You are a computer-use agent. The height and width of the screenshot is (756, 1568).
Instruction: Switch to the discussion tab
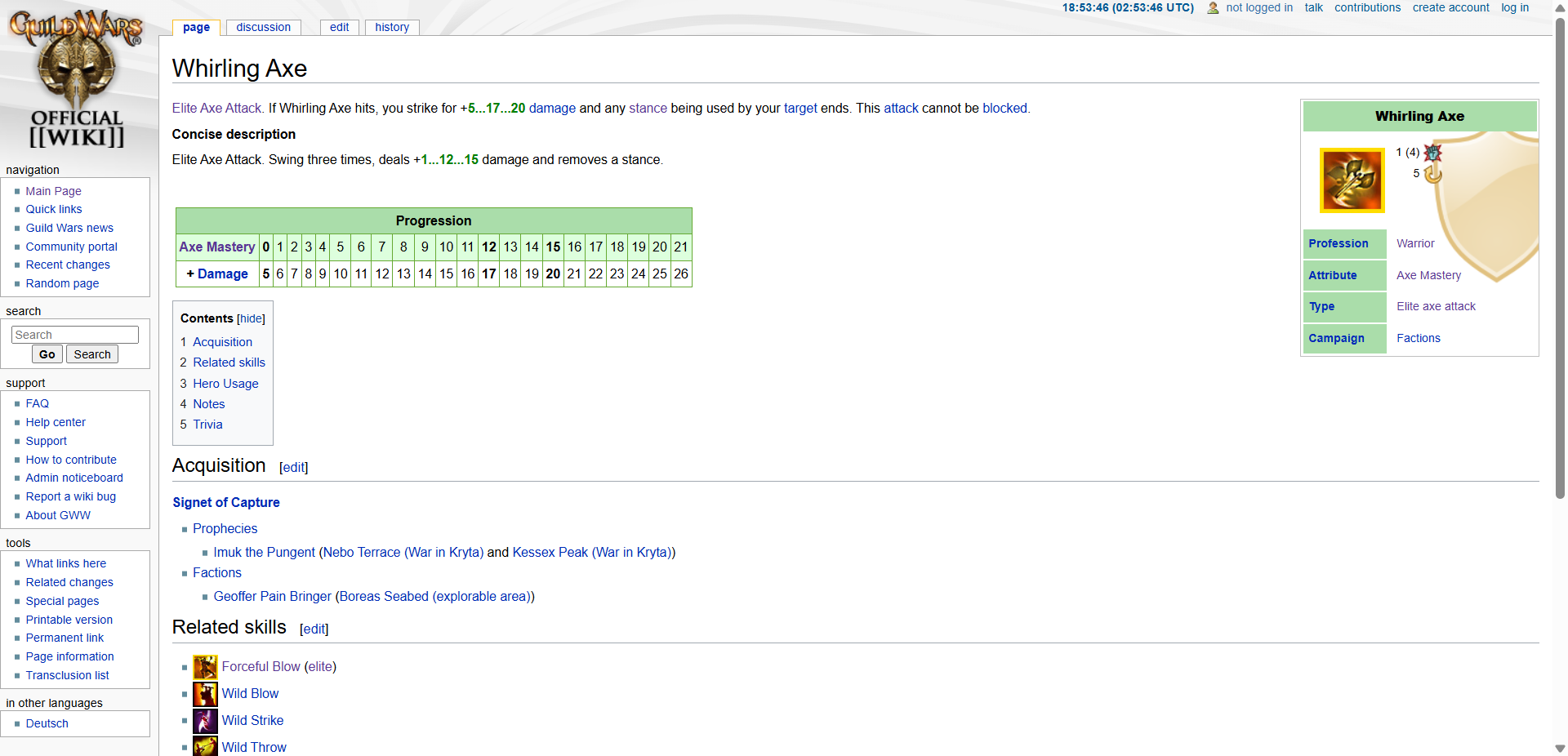(x=263, y=27)
